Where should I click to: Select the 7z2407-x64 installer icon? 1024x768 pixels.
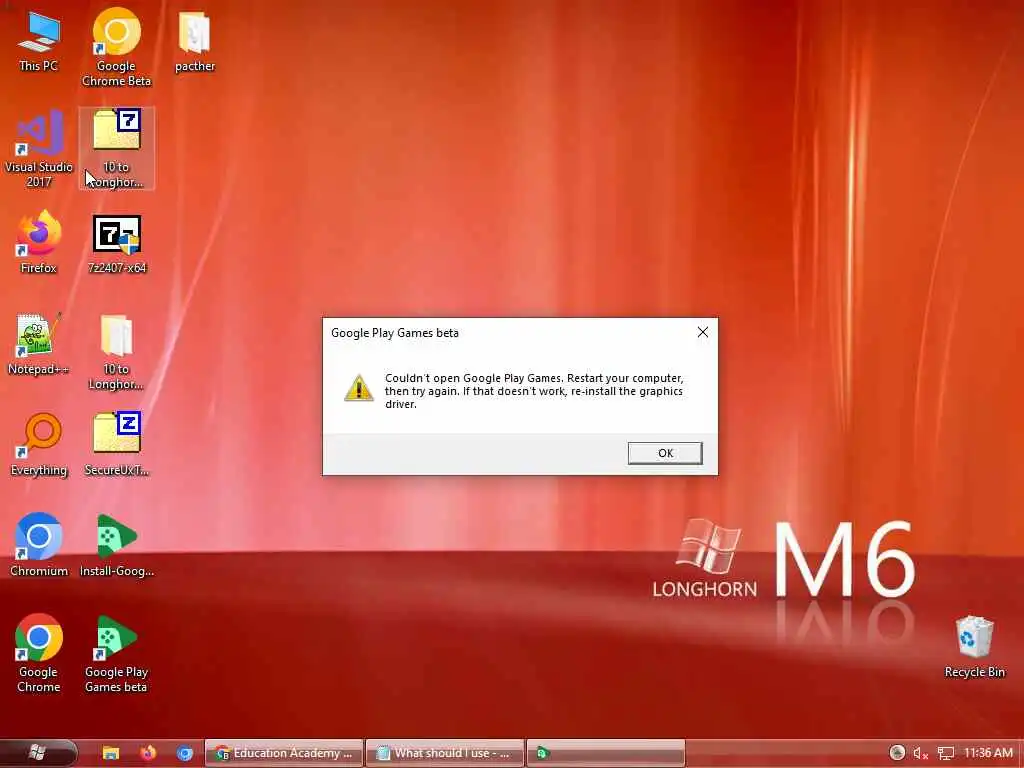[116, 244]
